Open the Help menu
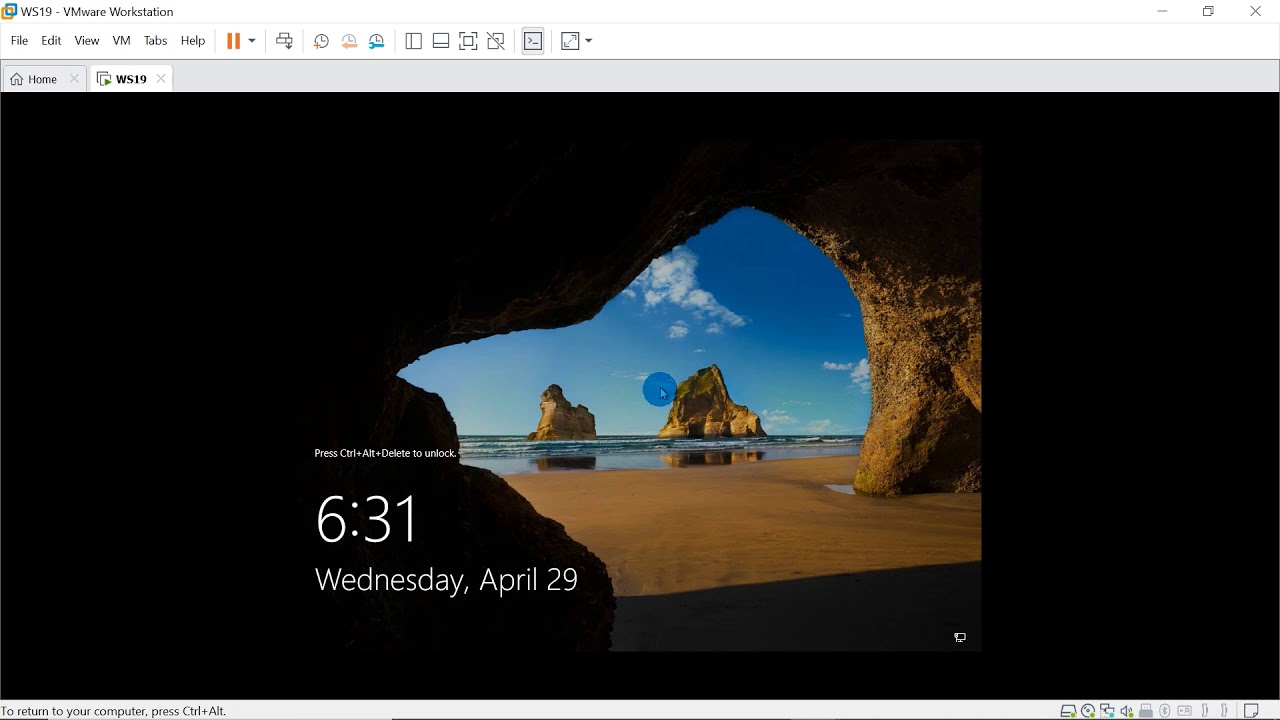Image resolution: width=1280 pixels, height=720 pixels. [x=193, y=41]
